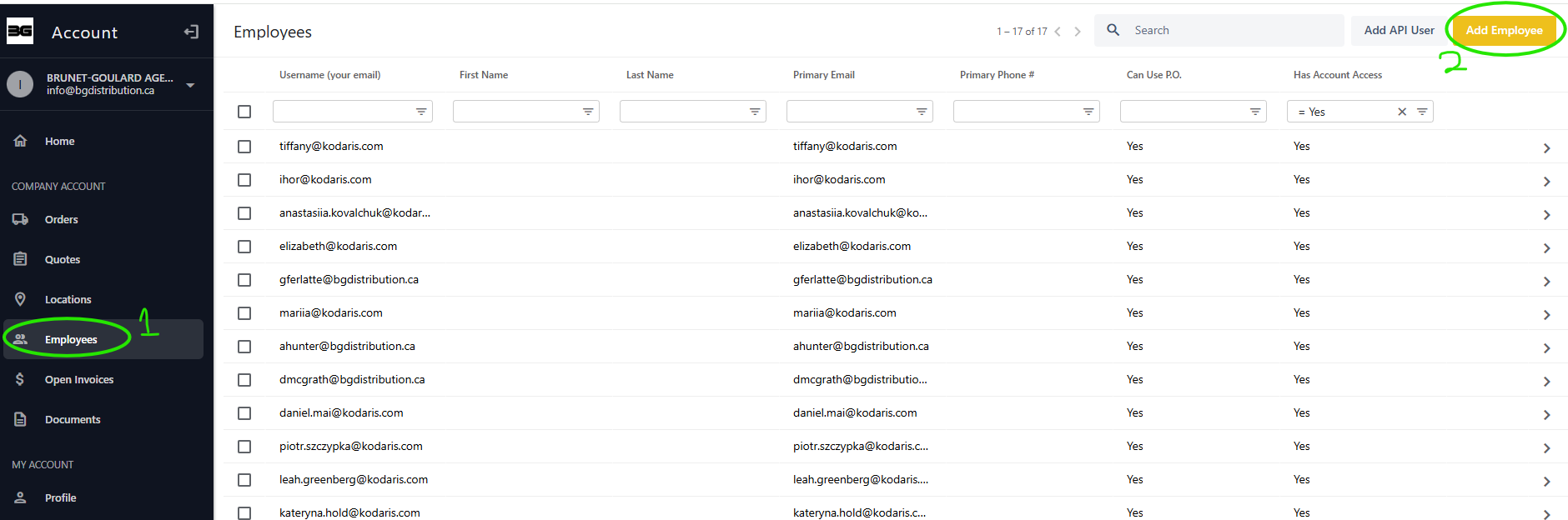Open daniel.mai@kodaris.com row details chevron
This screenshot has height=520, width=1568.
coord(1546,415)
